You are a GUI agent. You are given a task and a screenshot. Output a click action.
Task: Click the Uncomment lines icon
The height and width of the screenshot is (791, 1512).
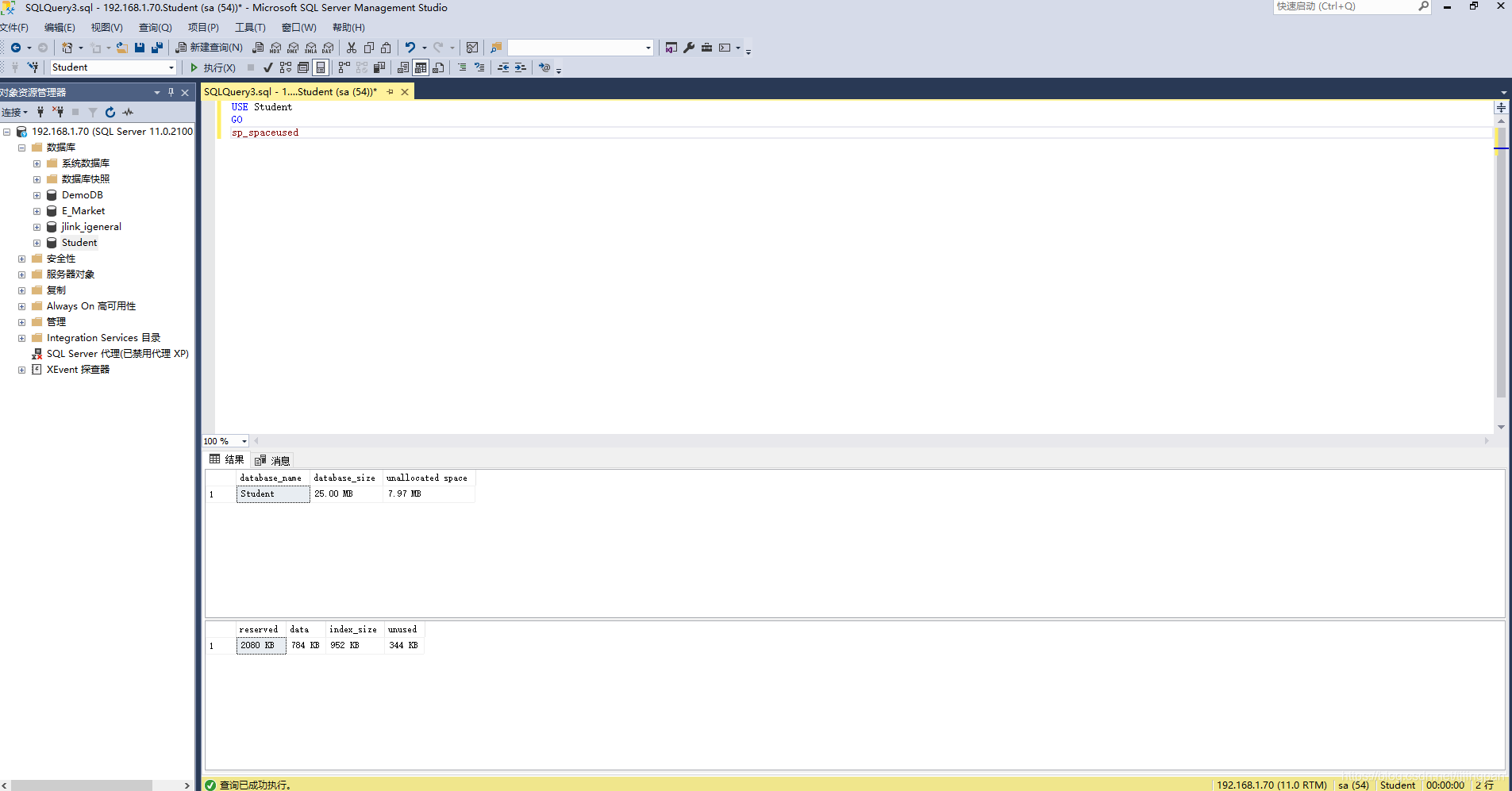tap(479, 67)
